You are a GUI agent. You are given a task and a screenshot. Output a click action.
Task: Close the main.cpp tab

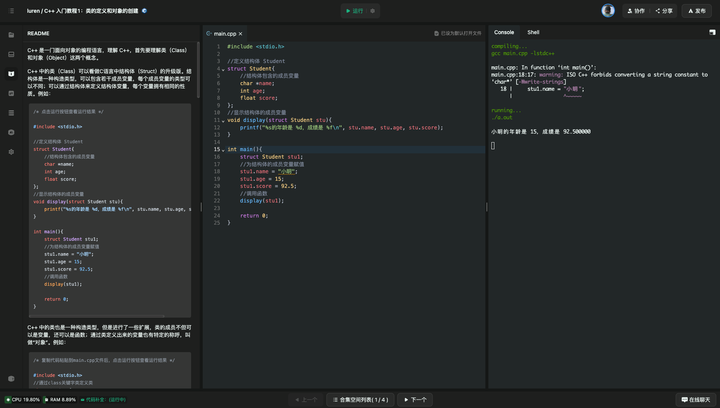(x=241, y=34)
